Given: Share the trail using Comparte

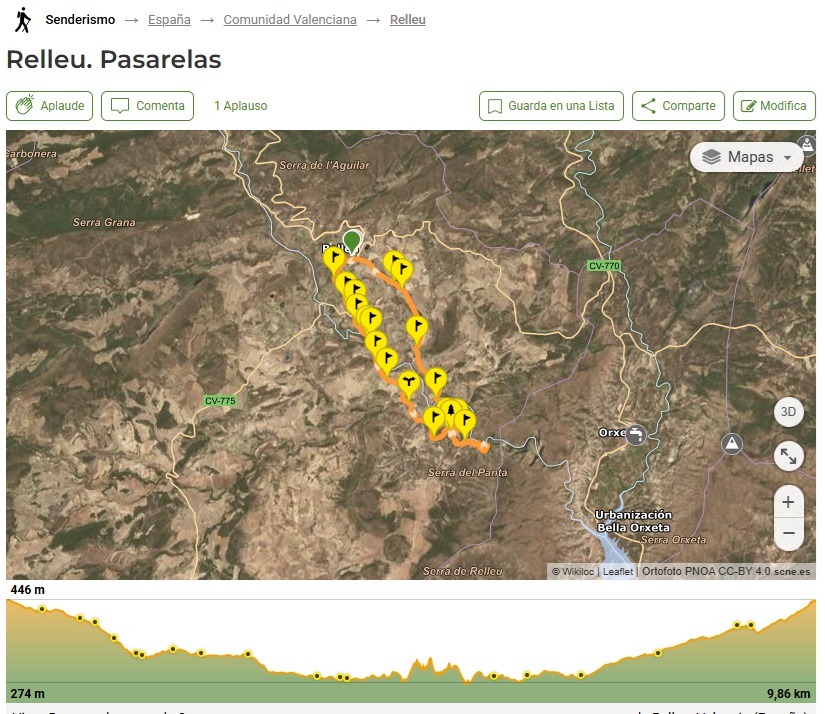Looking at the screenshot, I should pyautogui.click(x=678, y=106).
